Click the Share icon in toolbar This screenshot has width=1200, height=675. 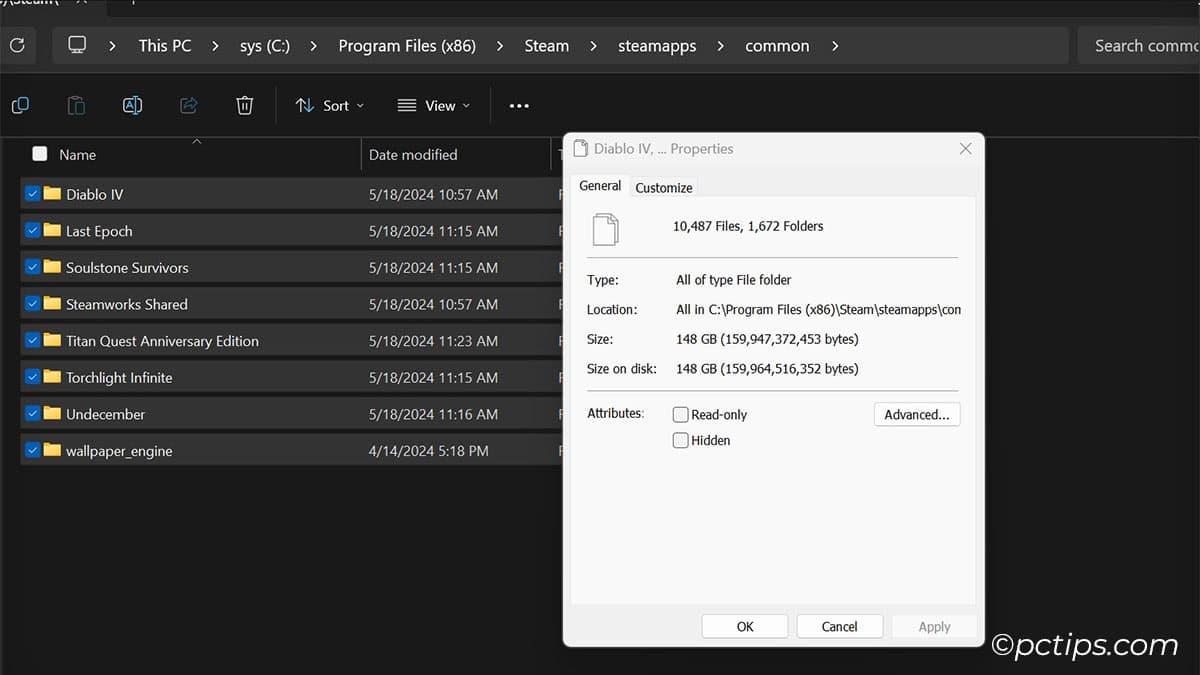[188, 105]
